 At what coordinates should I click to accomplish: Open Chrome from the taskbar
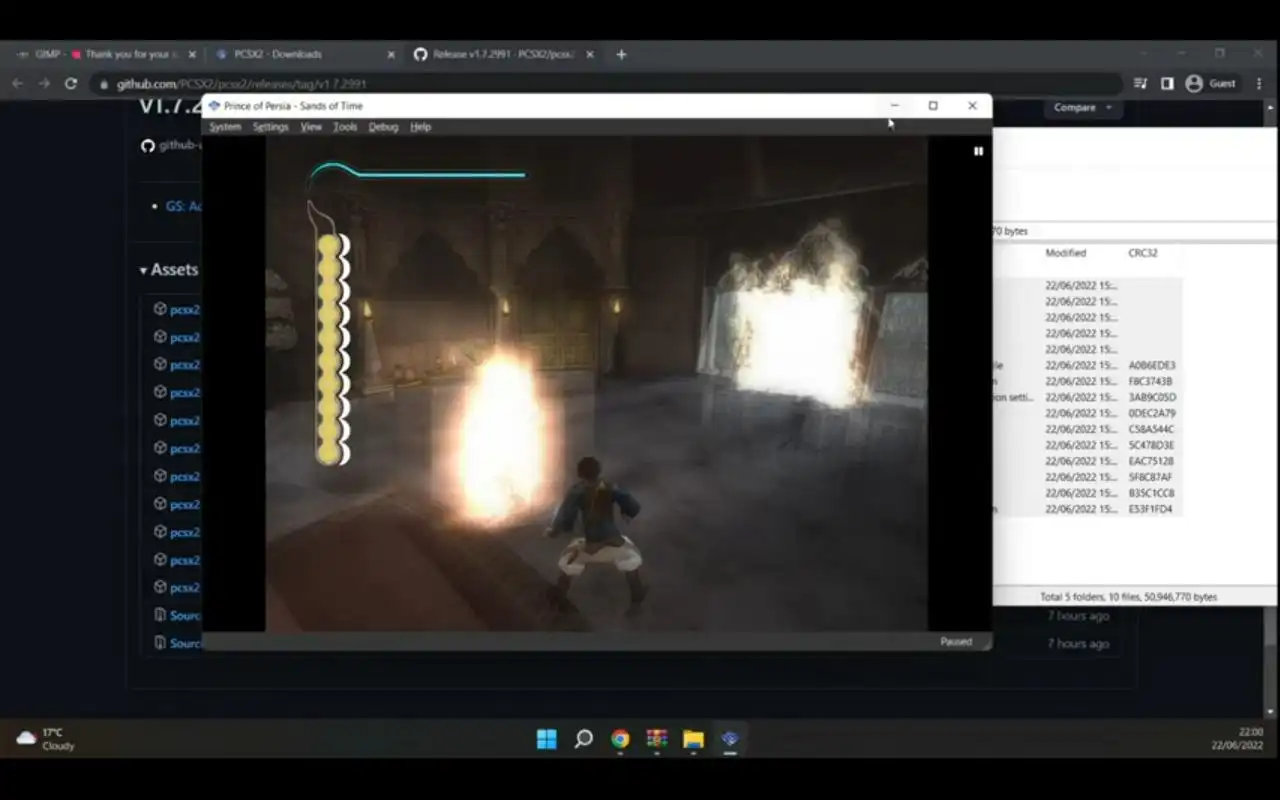(x=620, y=739)
